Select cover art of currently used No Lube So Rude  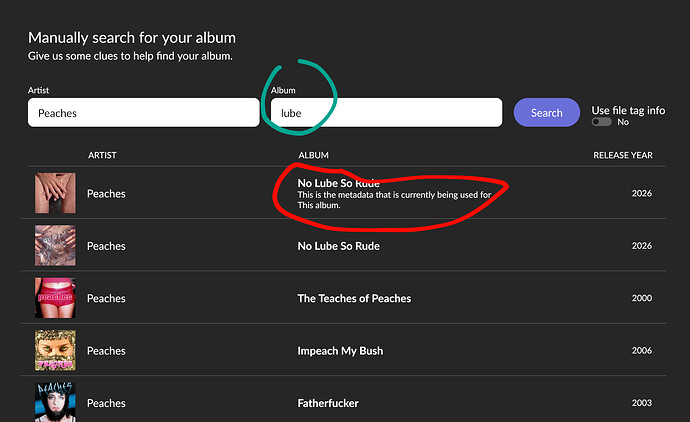(x=55, y=193)
